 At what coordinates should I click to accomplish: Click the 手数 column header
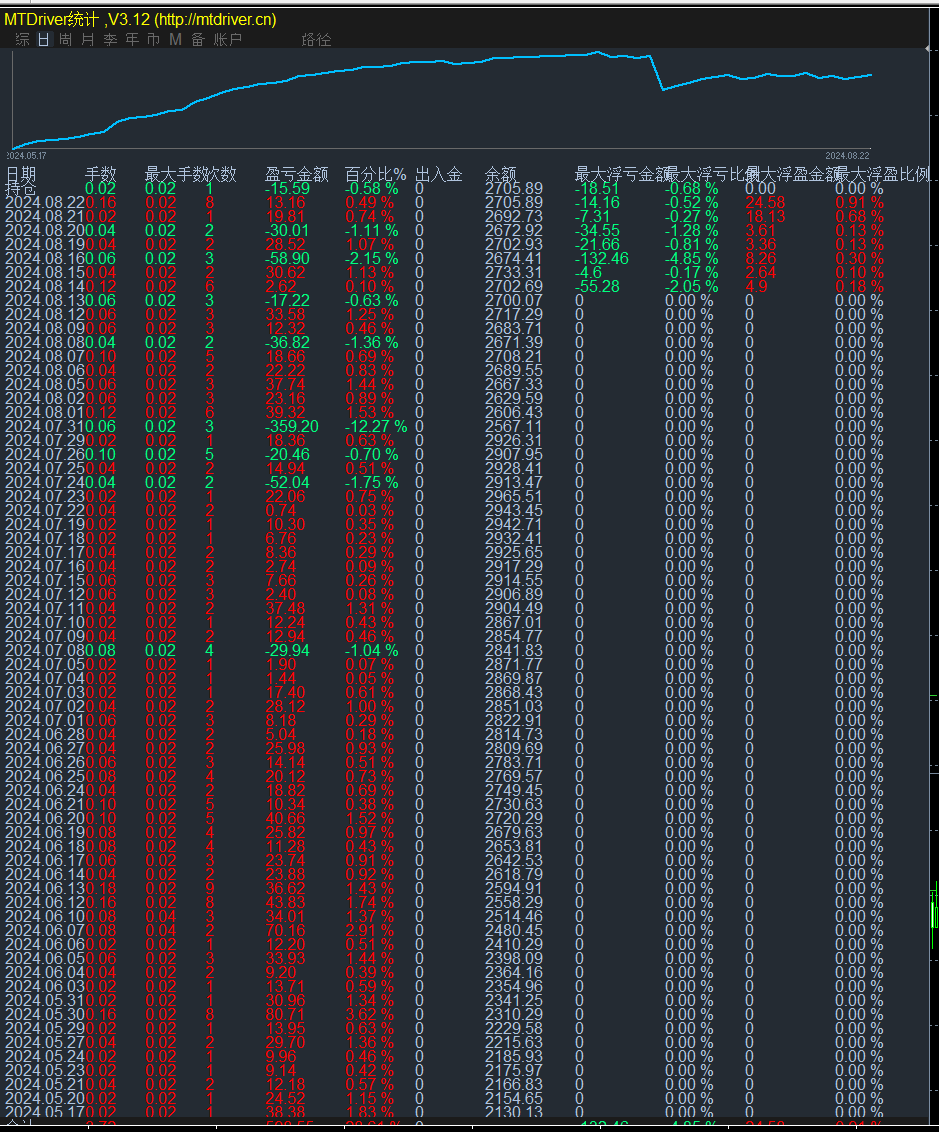[x=100, y=174]
